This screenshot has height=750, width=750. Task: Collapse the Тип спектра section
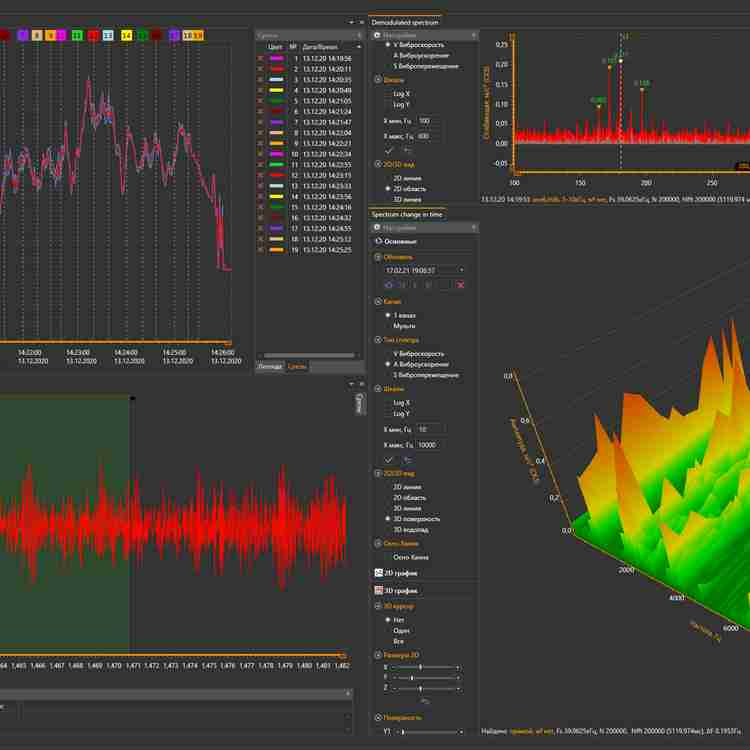point(377,340)
